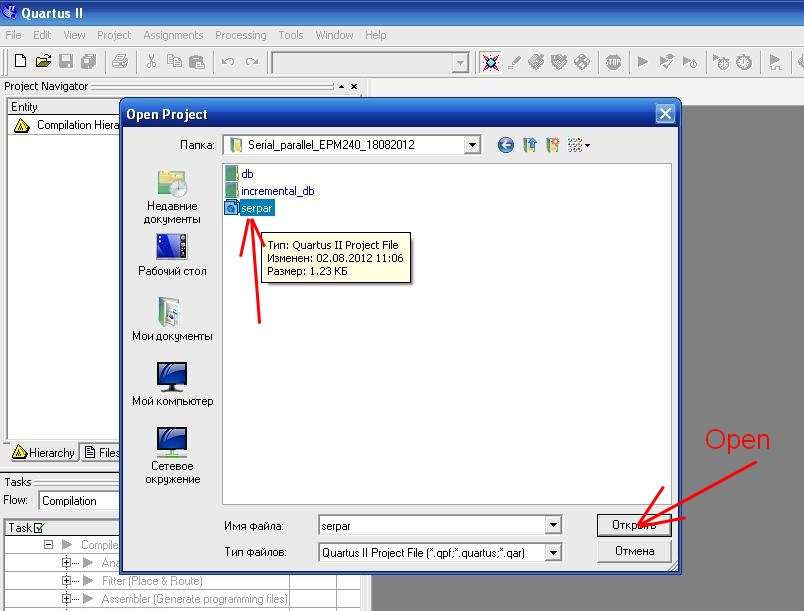Expand the Assembler task node
The width and height of the screenshot is (804, 611).
(x=66, y=599)
